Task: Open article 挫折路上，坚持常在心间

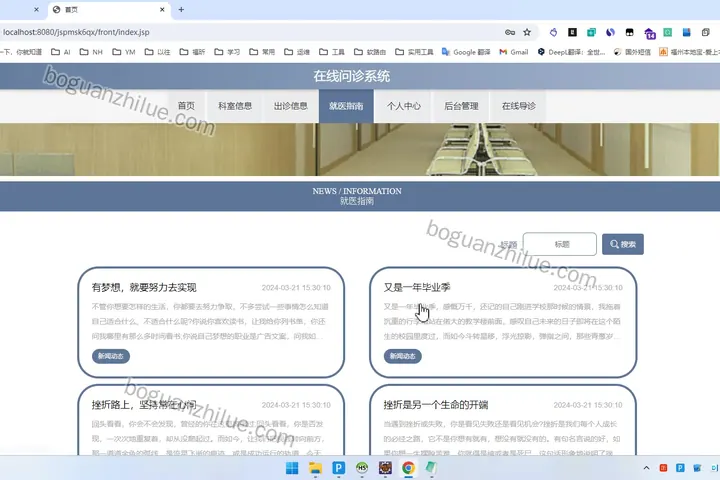Action: (x=144, y=405)
